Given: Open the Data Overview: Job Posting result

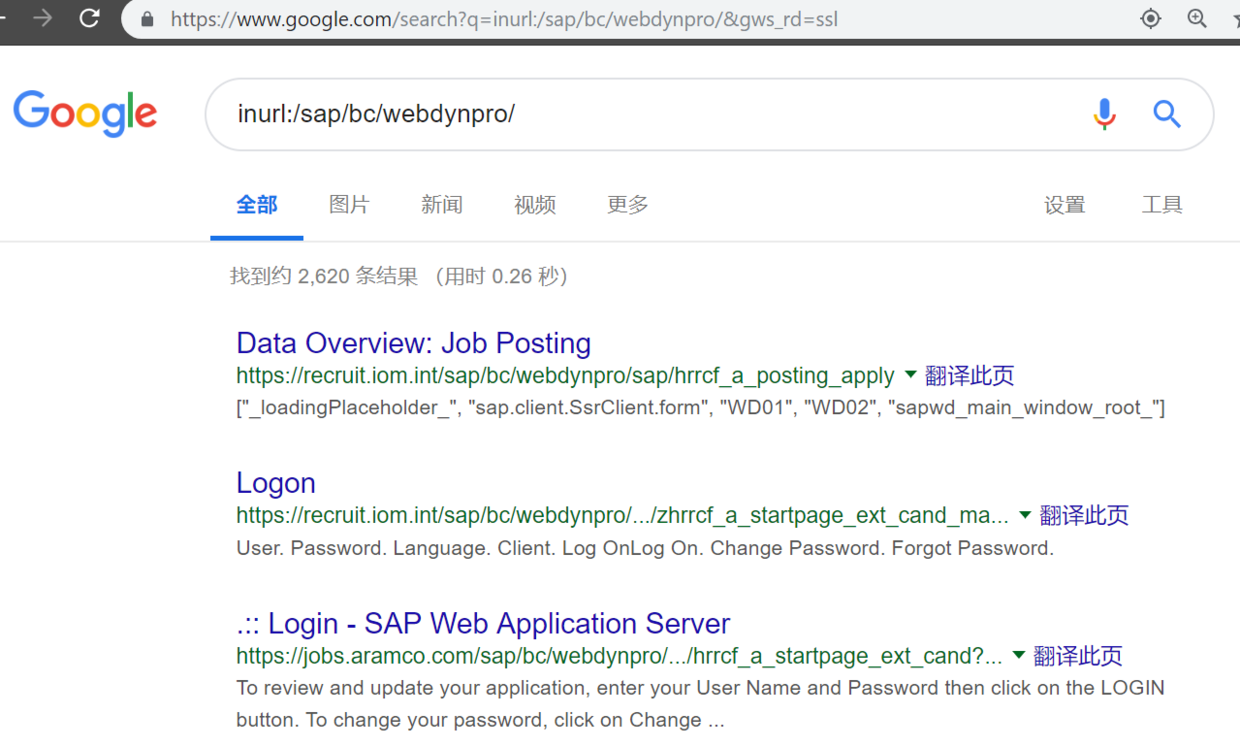Looking at the screenshot, I should point(414,343).
